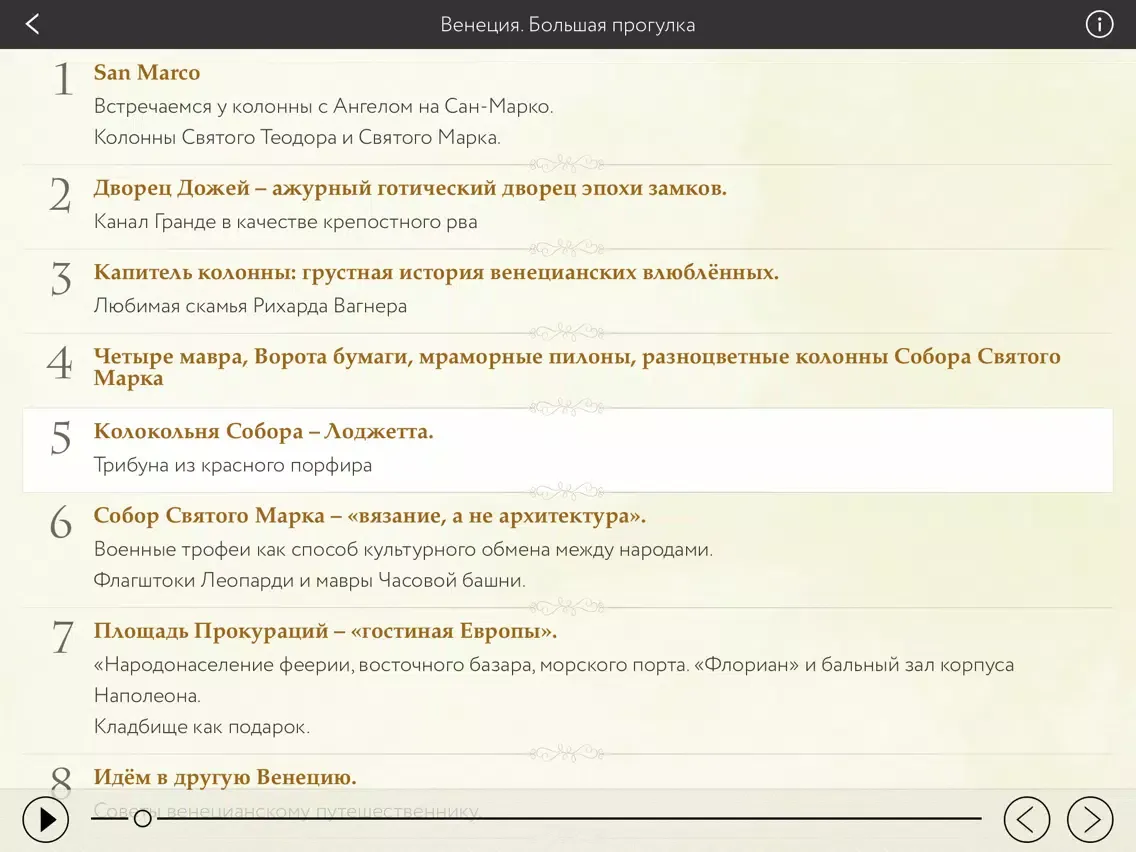Select chapter 3 Капитель колонны title
1136x852 pixels.
(436, 272)
